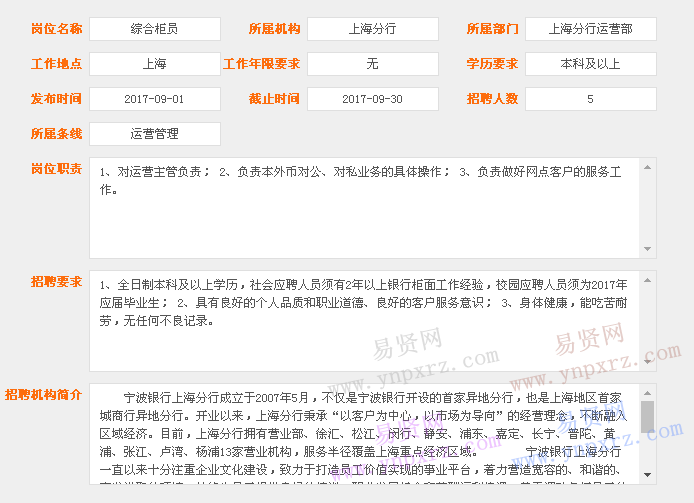Focus the 工作年限要求 field showing 无
The width and height of the screenshot is (694, 503).
tap(372, 64)
